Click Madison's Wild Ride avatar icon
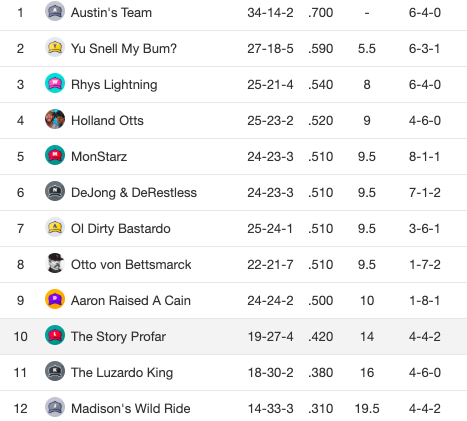Image resolution: width=467 pixels, height=421 pixels. tap(55, 407)
